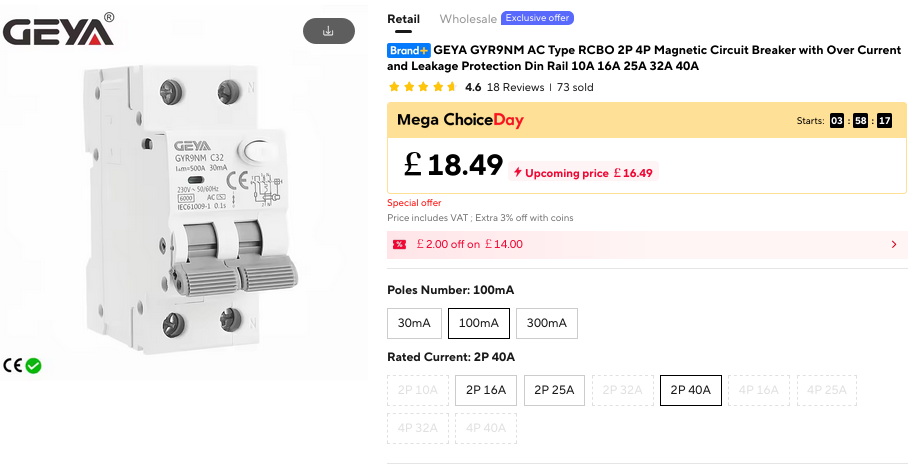Switch to the Retail tab
921x470 pixels.
click(x=403, y=19)
